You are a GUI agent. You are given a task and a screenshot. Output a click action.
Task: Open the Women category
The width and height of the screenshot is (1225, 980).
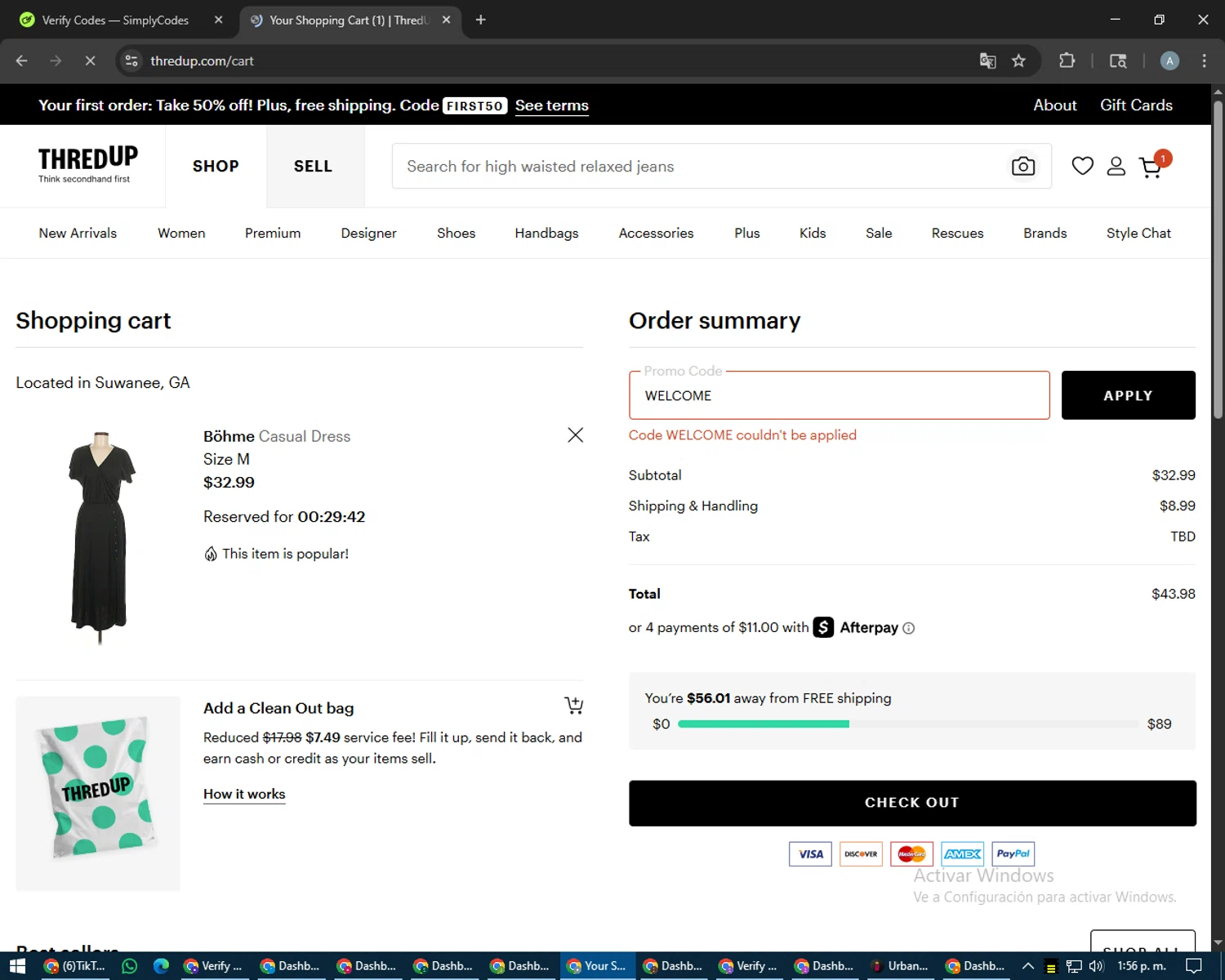pos(181,233)
